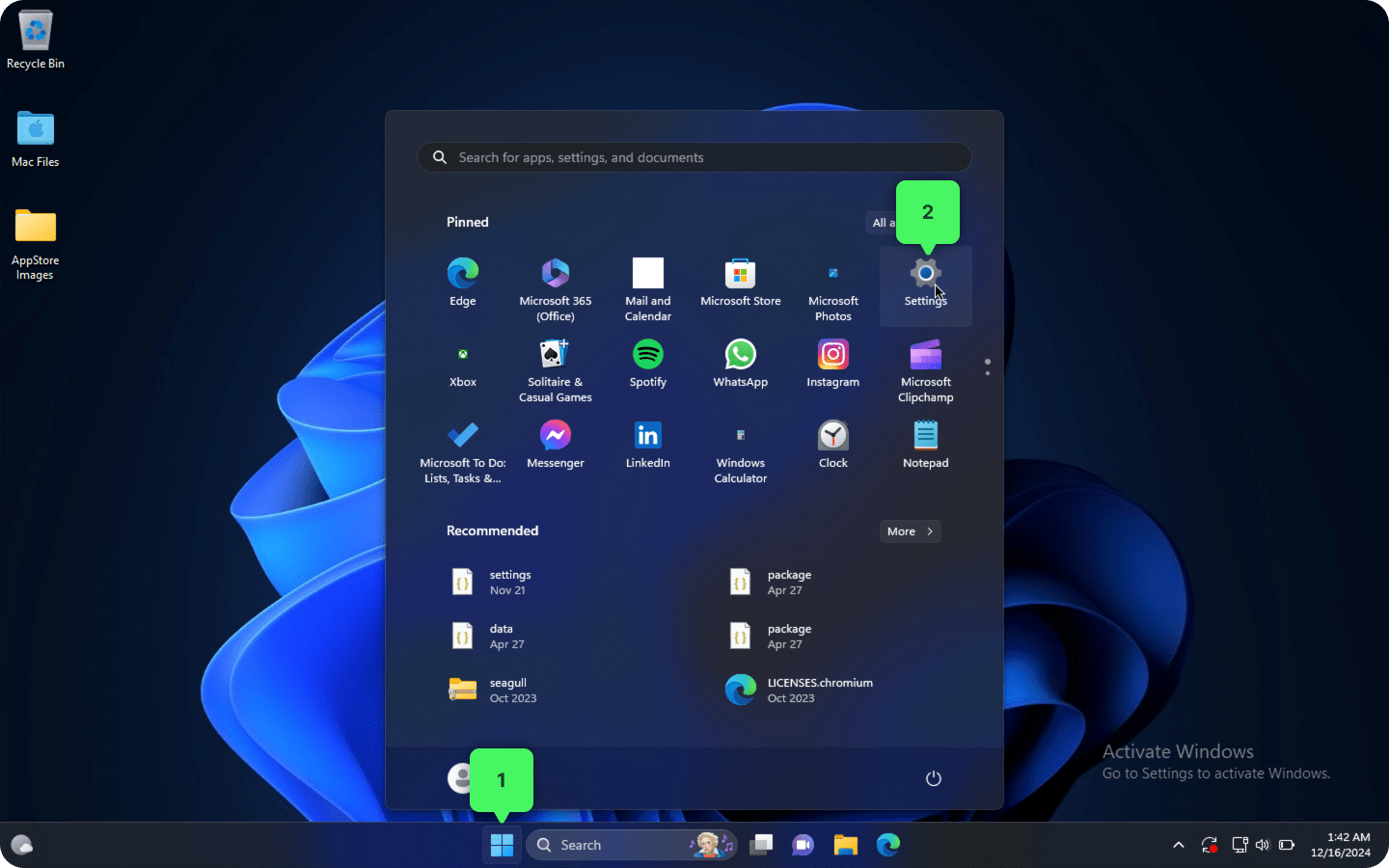Launch Instagram app
This screenshot has height=868, width=1389.
833,365
